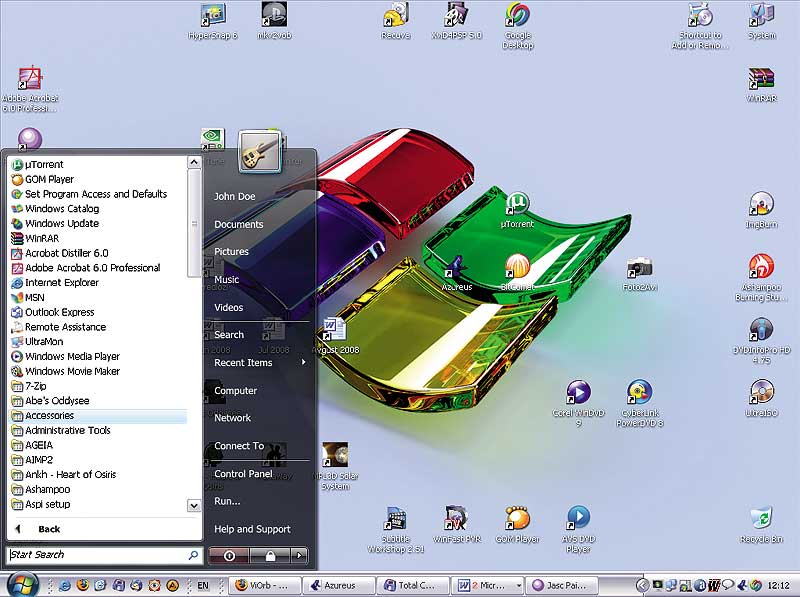
Task: Launch Firefox from the Quick Launch bar
Action: [x=83, y=585]
